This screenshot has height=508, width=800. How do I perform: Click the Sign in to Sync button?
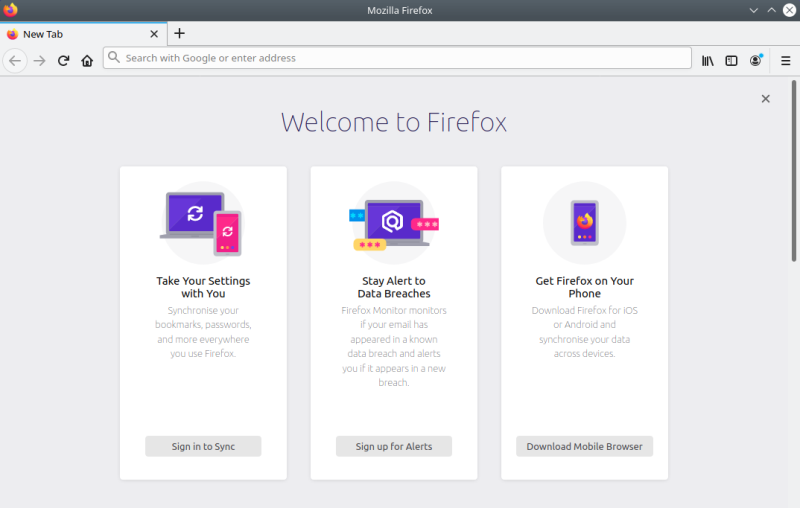pos(203,446)
